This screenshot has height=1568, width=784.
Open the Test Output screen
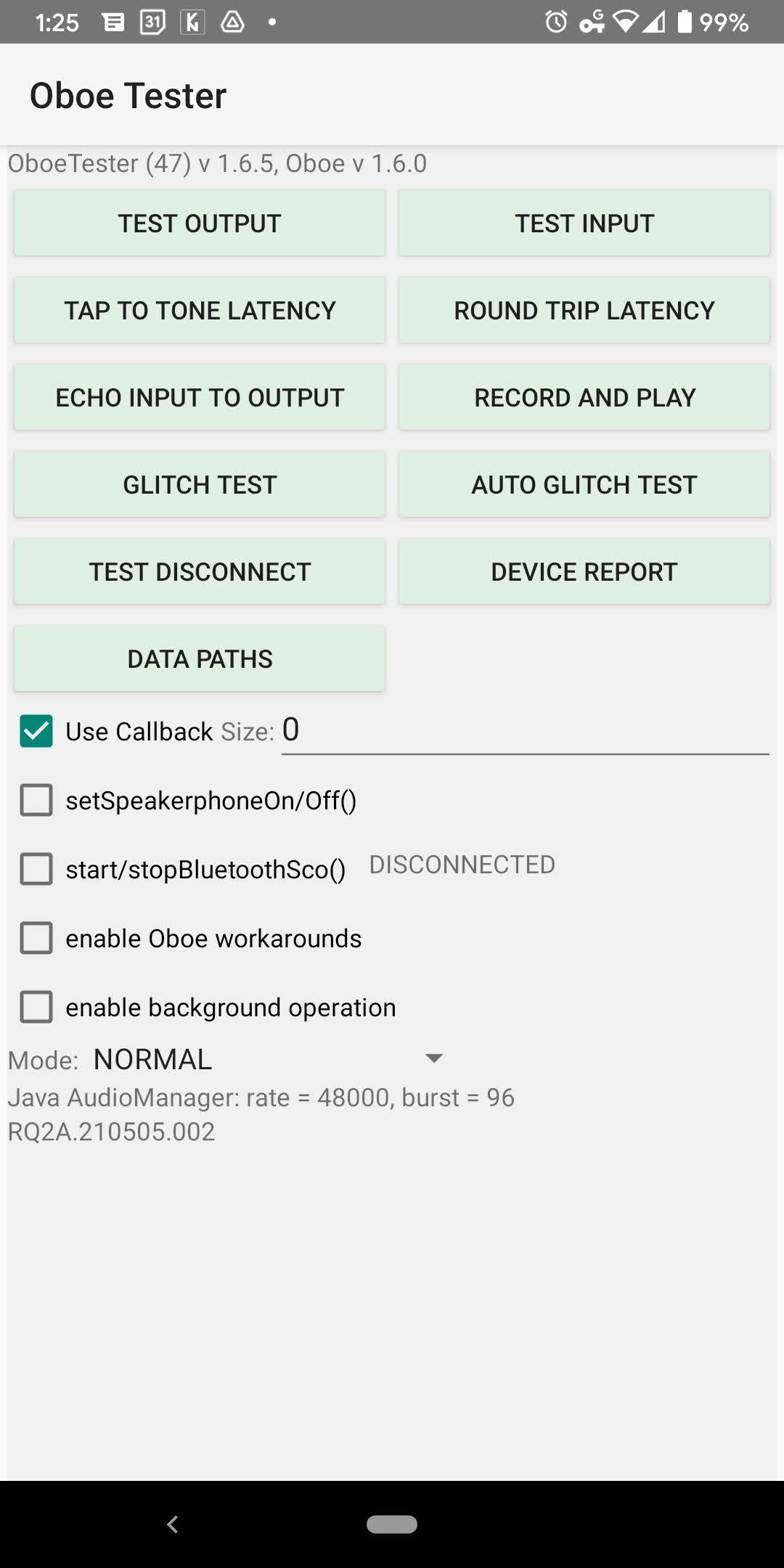(x=200, y=224)
